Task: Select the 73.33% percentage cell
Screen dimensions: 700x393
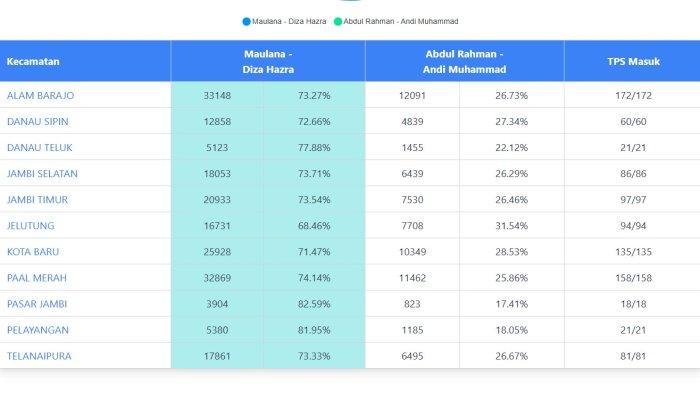Action: [314, 356]
